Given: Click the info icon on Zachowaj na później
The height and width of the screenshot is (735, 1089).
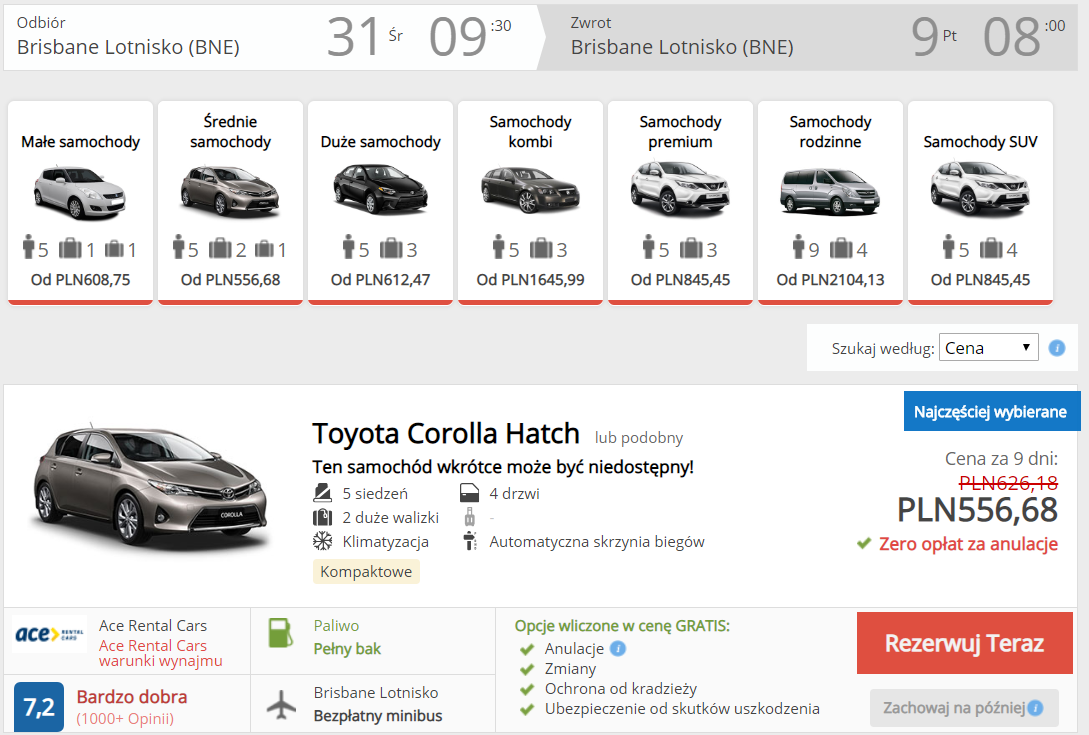Looking at the screenshot, I should pyautogui.click(x=1035, y=709).
